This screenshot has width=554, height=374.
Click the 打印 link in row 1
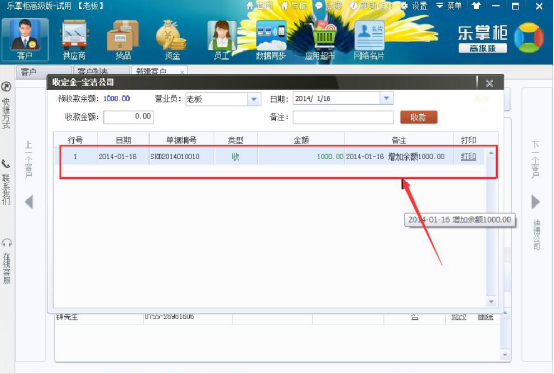468,156
